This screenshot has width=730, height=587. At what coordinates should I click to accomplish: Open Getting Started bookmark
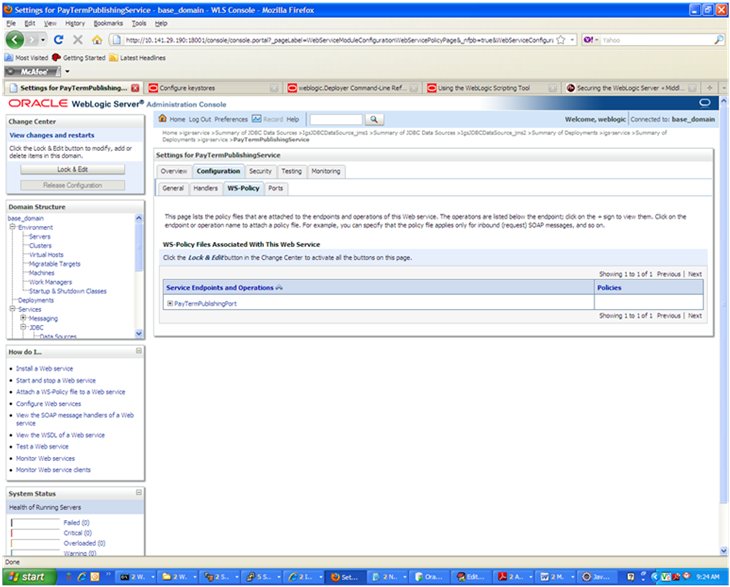[79, 58]
